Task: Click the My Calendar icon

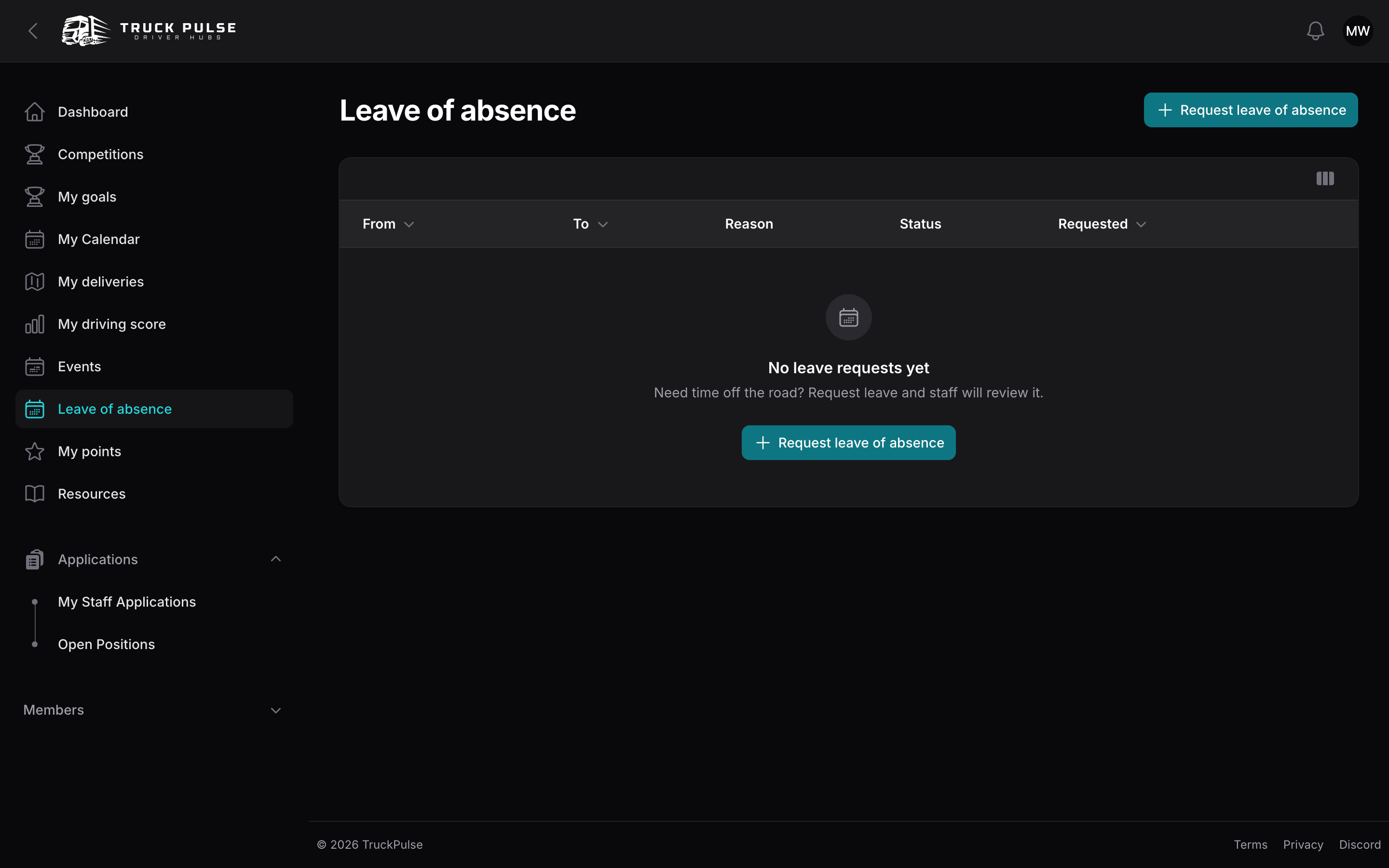Action: 34,239
